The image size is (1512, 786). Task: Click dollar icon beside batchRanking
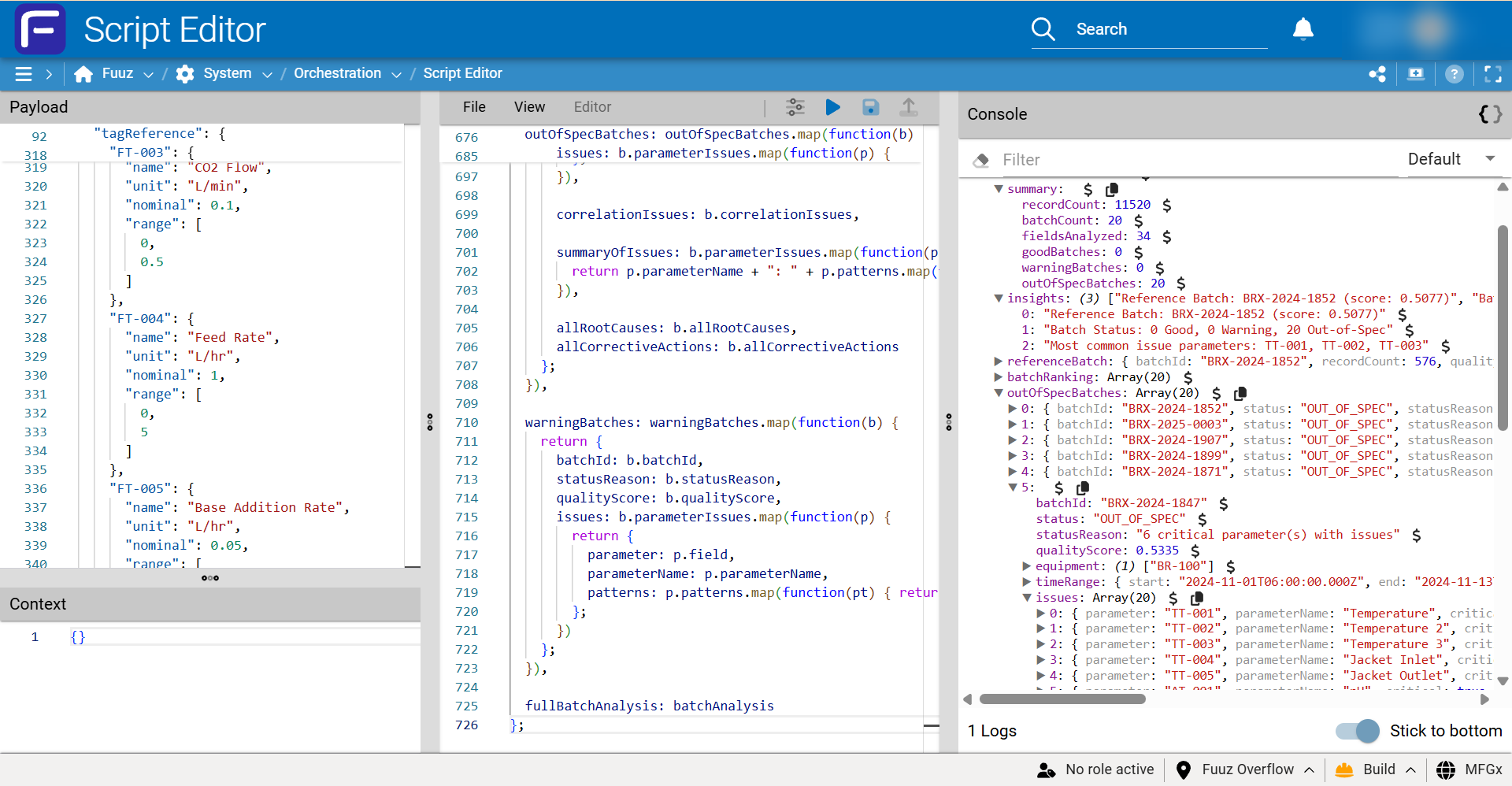point(1188,378)
